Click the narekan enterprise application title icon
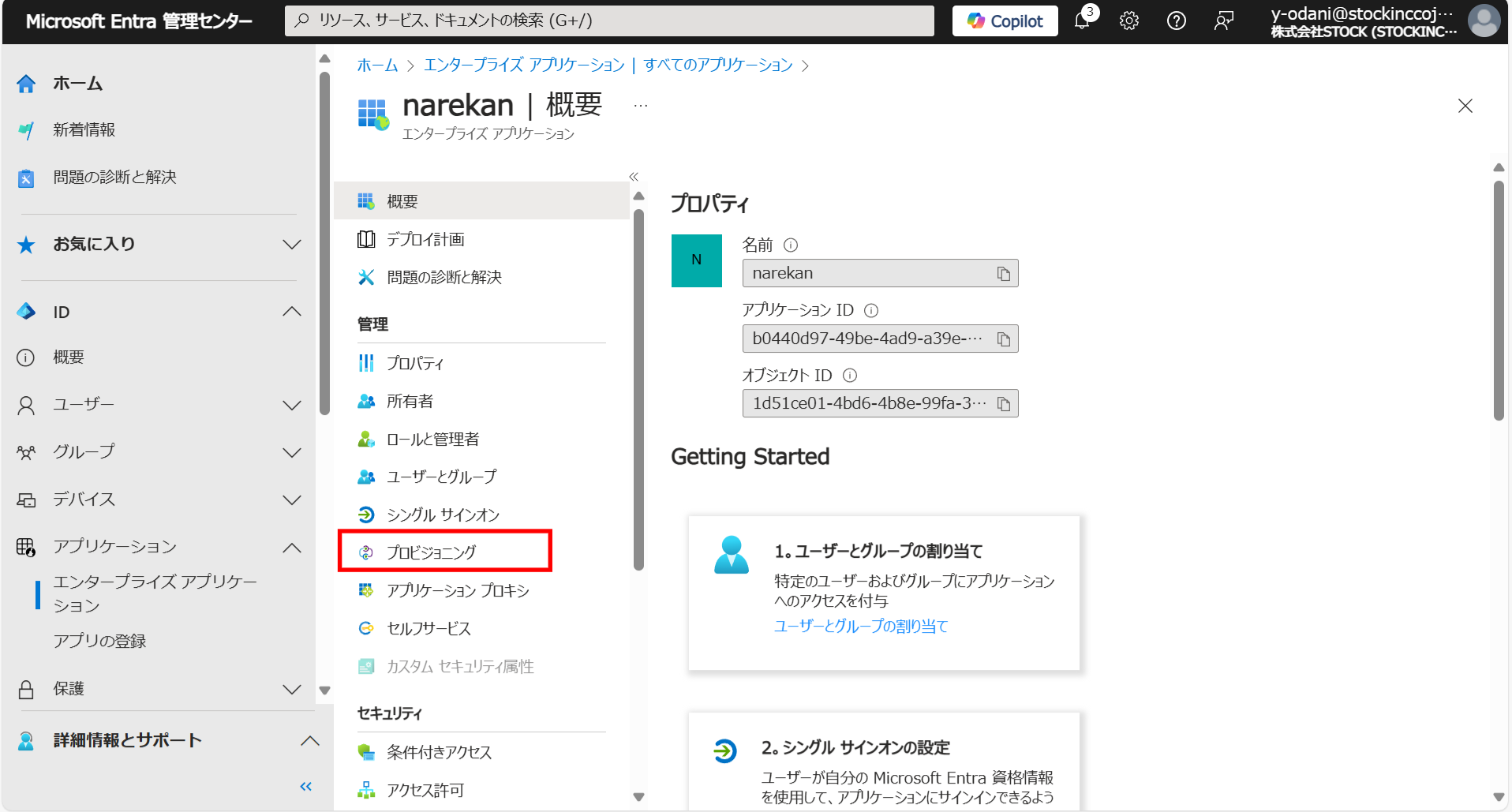The image size is (1512, 812). pos(373,114)
